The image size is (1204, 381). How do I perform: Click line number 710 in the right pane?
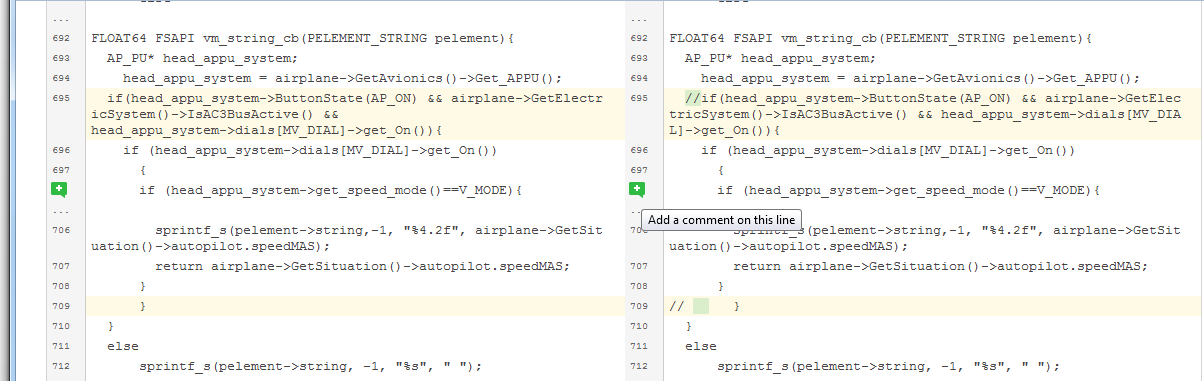[638, 326]
